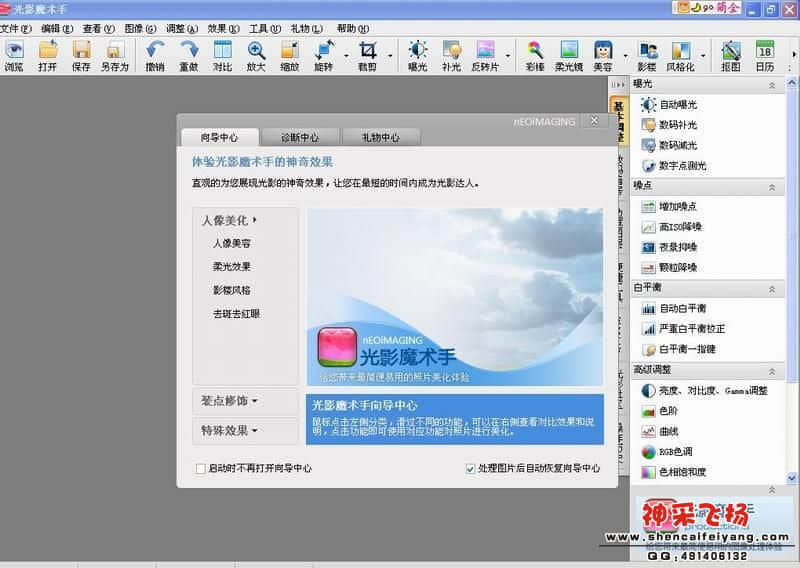
Task: Choose 去斑去红眼 in the wizard list
Action: click(237, 314)
